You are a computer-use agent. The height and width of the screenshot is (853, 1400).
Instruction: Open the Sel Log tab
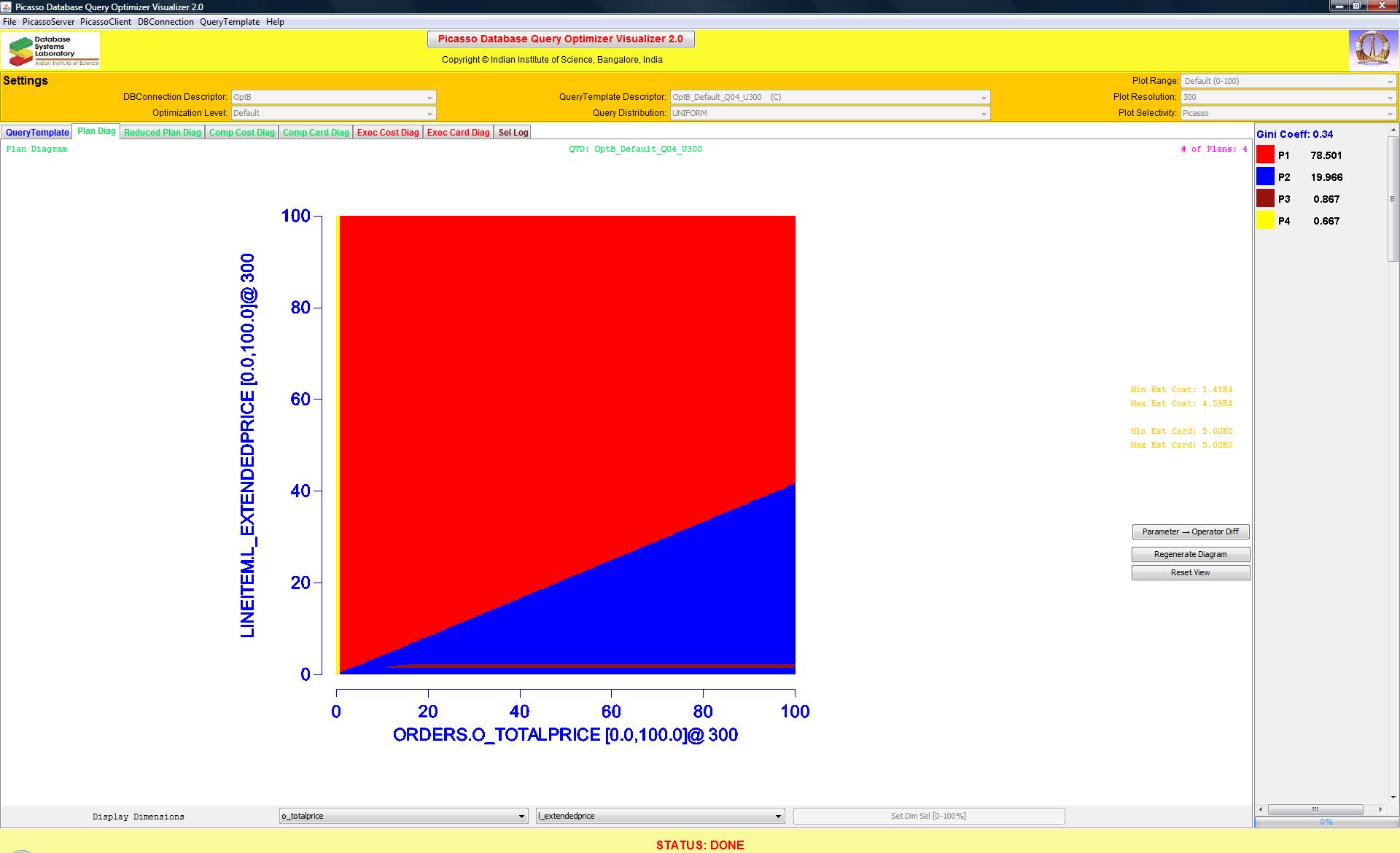click(513, 132)
